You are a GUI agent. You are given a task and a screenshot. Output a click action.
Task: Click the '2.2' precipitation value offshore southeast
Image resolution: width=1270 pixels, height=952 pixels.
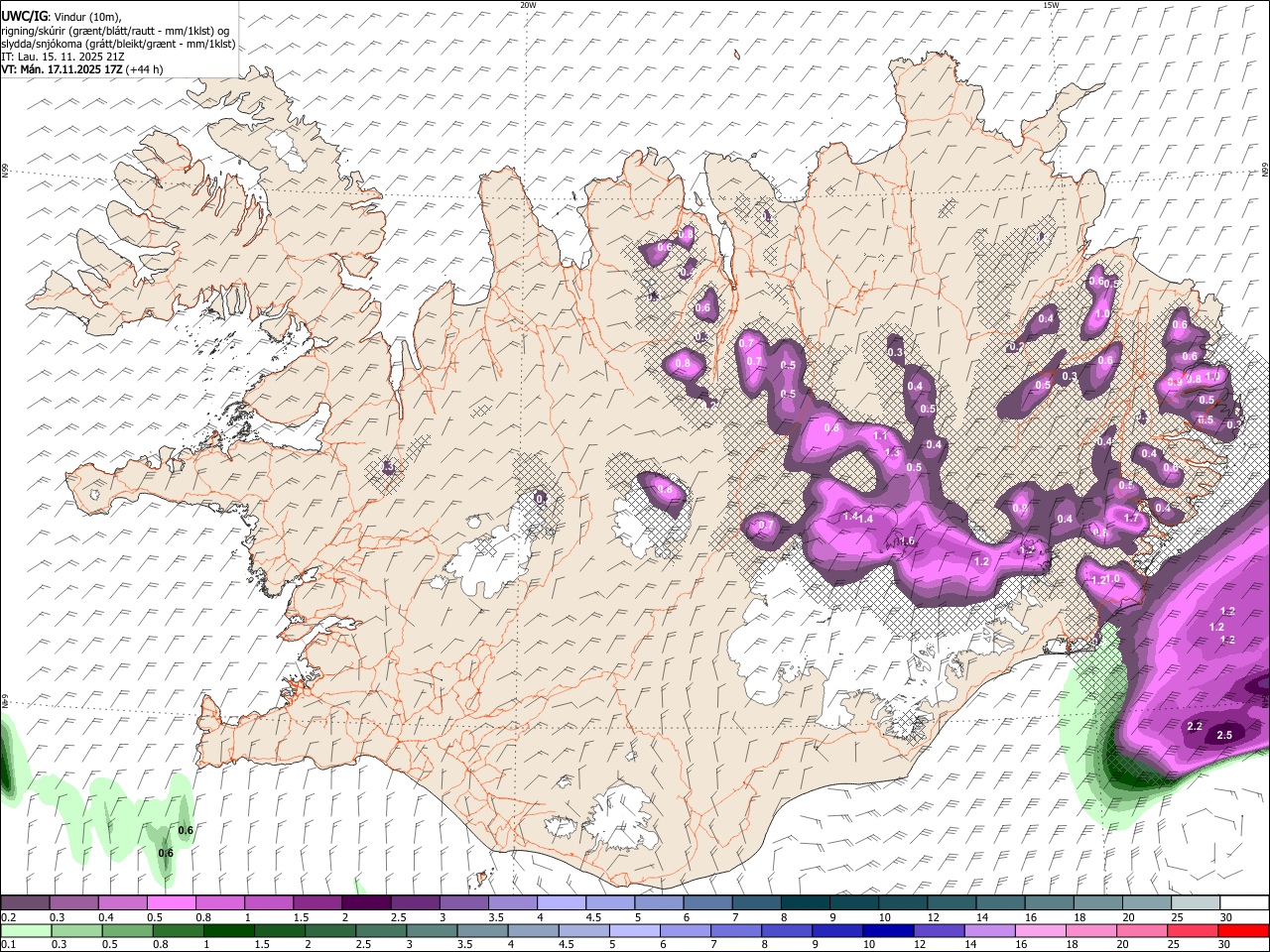tap(1195, 727)
